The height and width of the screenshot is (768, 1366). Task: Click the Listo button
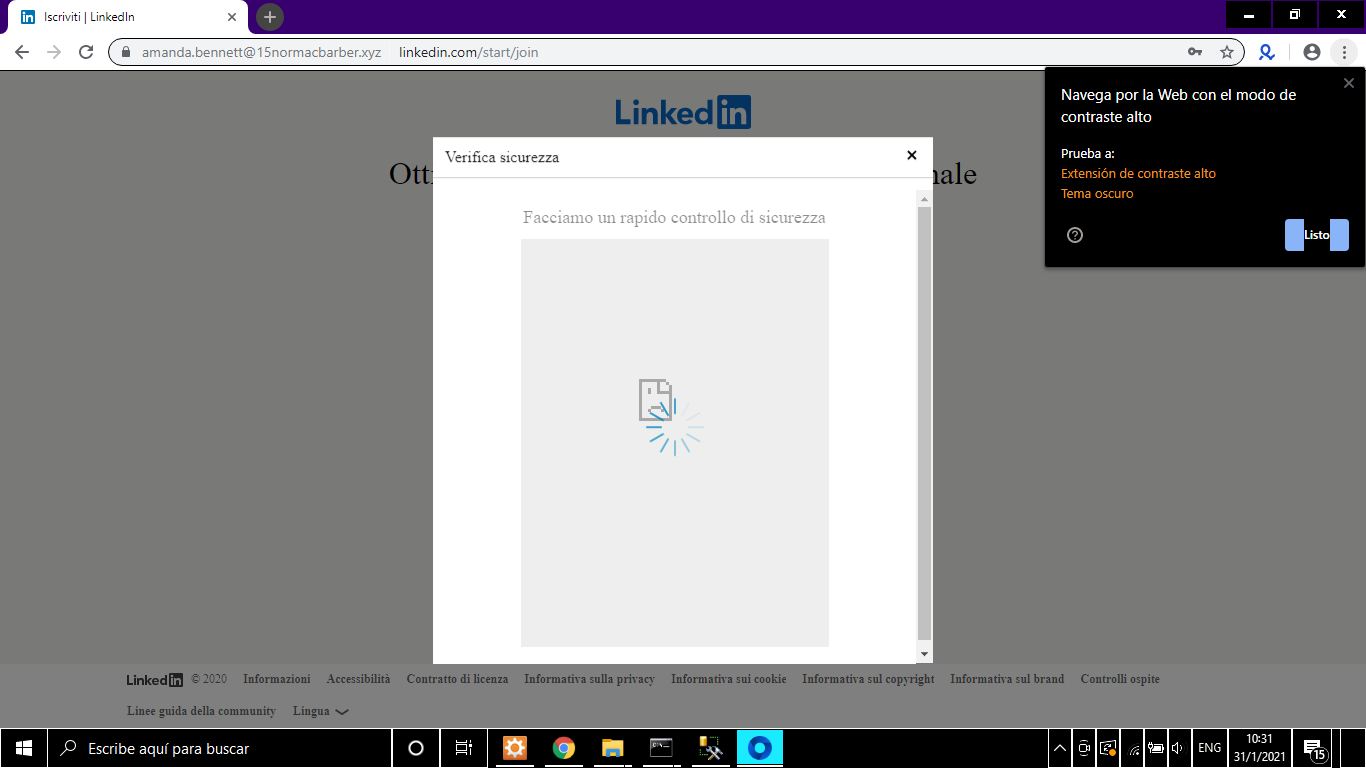coord(1317,235)
